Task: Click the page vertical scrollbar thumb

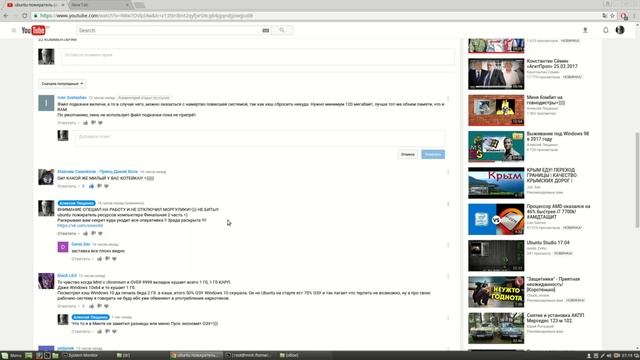Action: (637, 180)
